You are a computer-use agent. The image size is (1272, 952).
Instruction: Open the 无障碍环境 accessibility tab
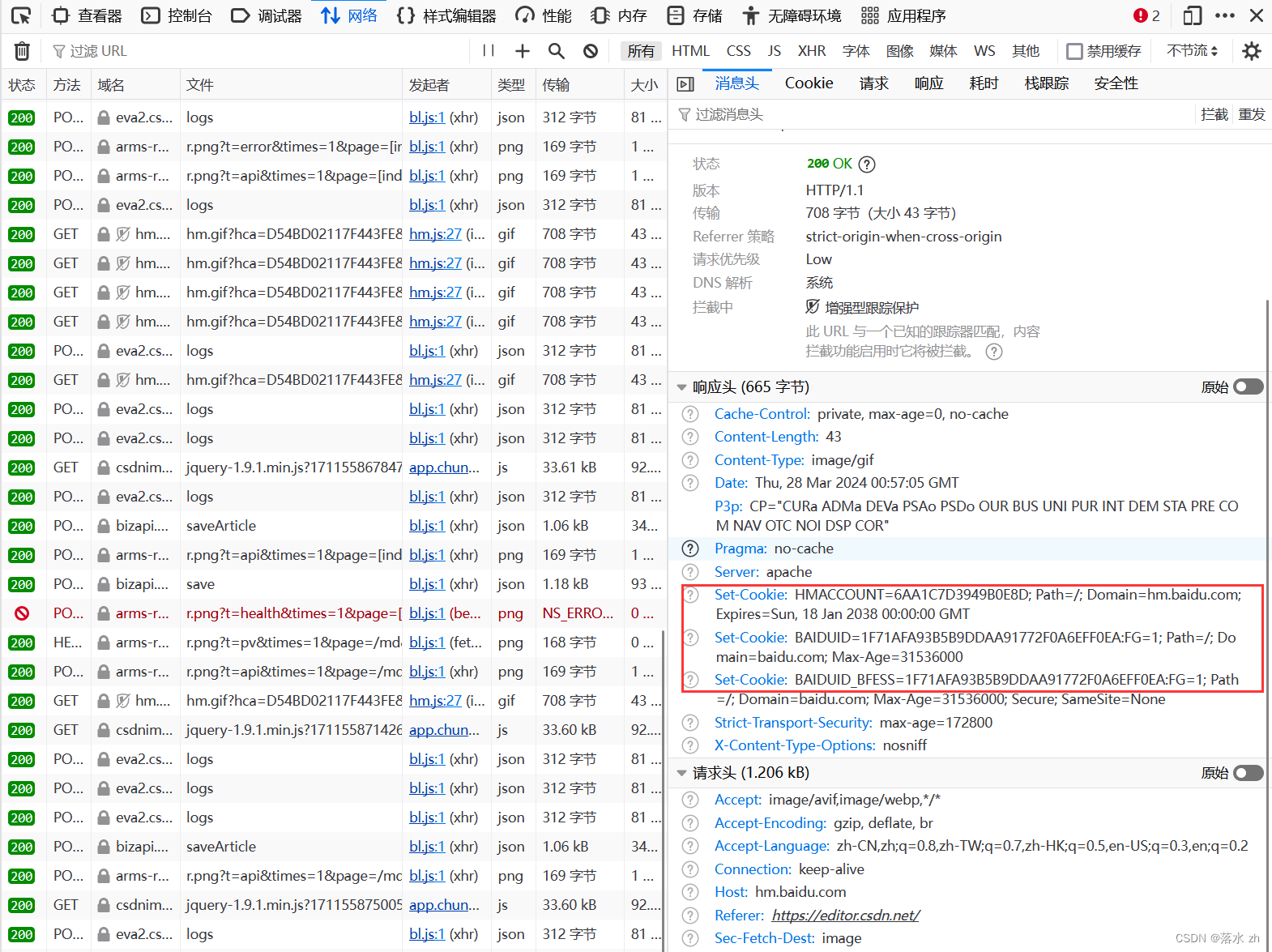tap(792, 15)
